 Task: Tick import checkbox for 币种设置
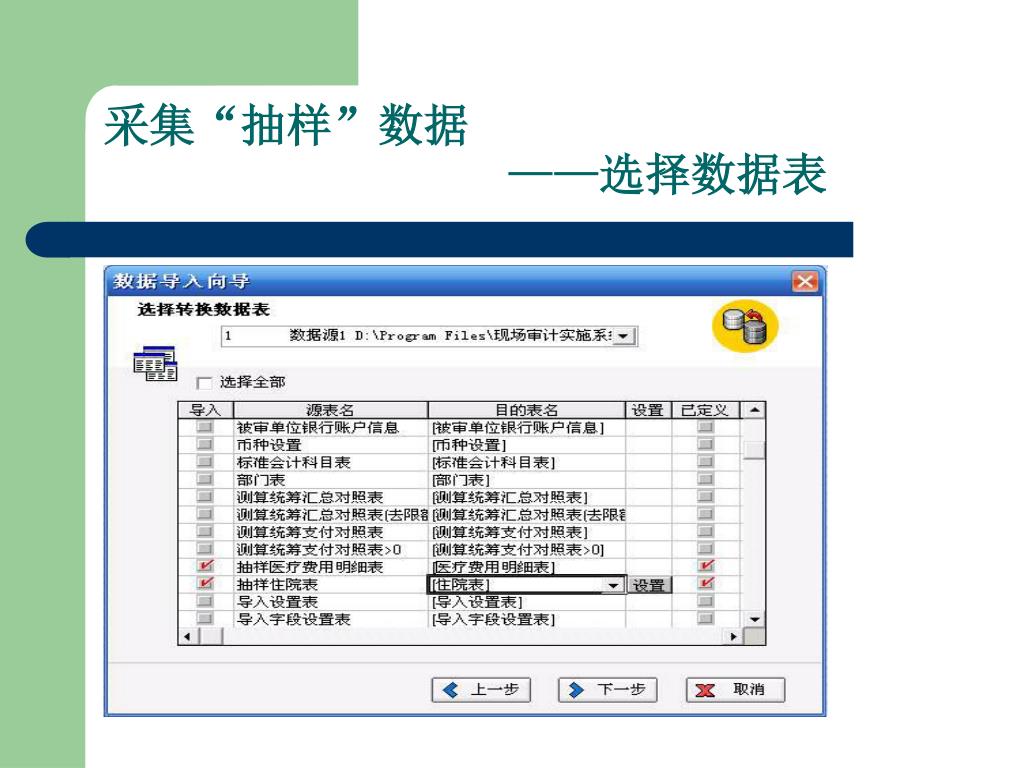pos(205,445)
